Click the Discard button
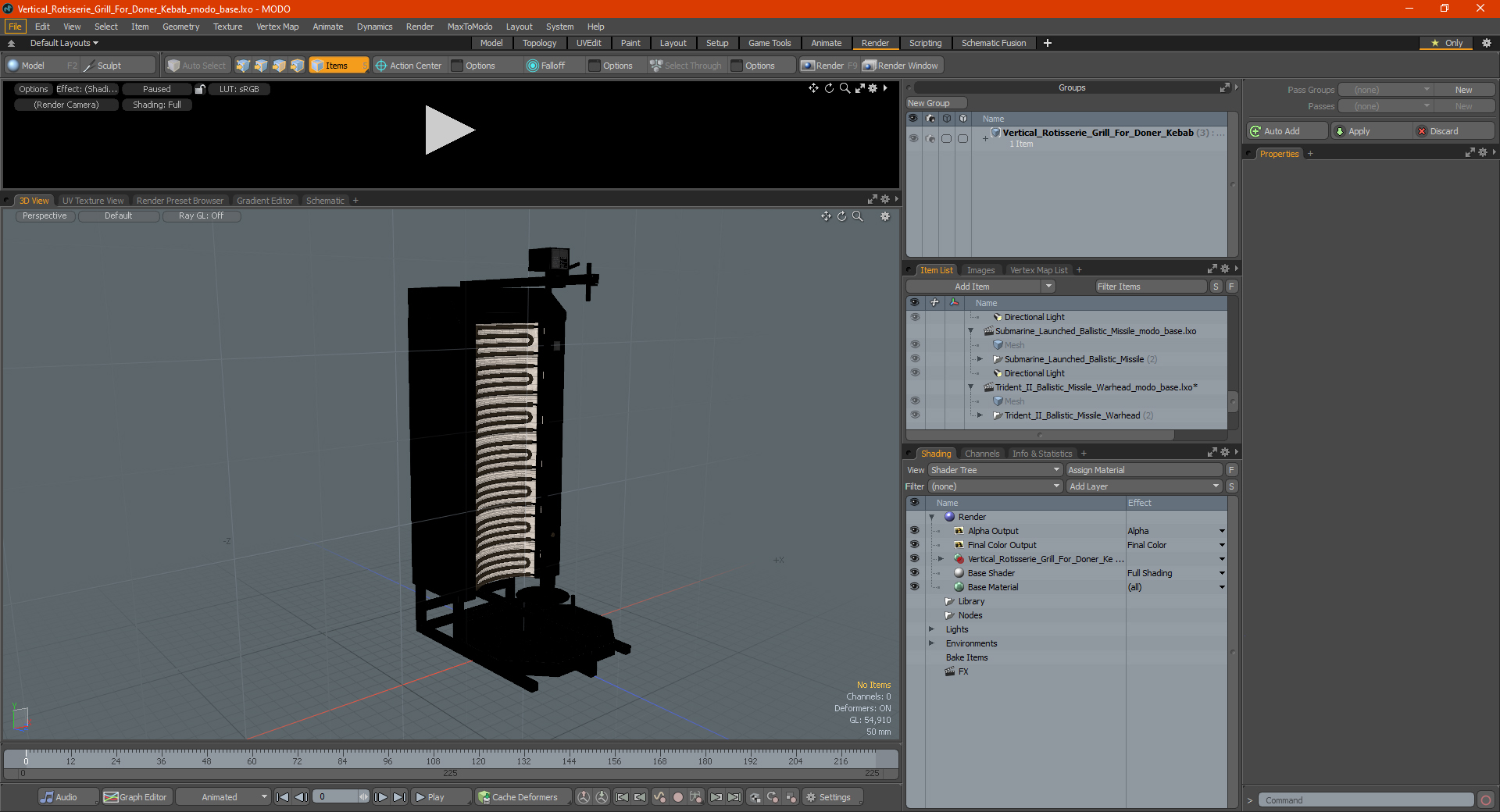The image size is (1500, 812). point(1455,131)
